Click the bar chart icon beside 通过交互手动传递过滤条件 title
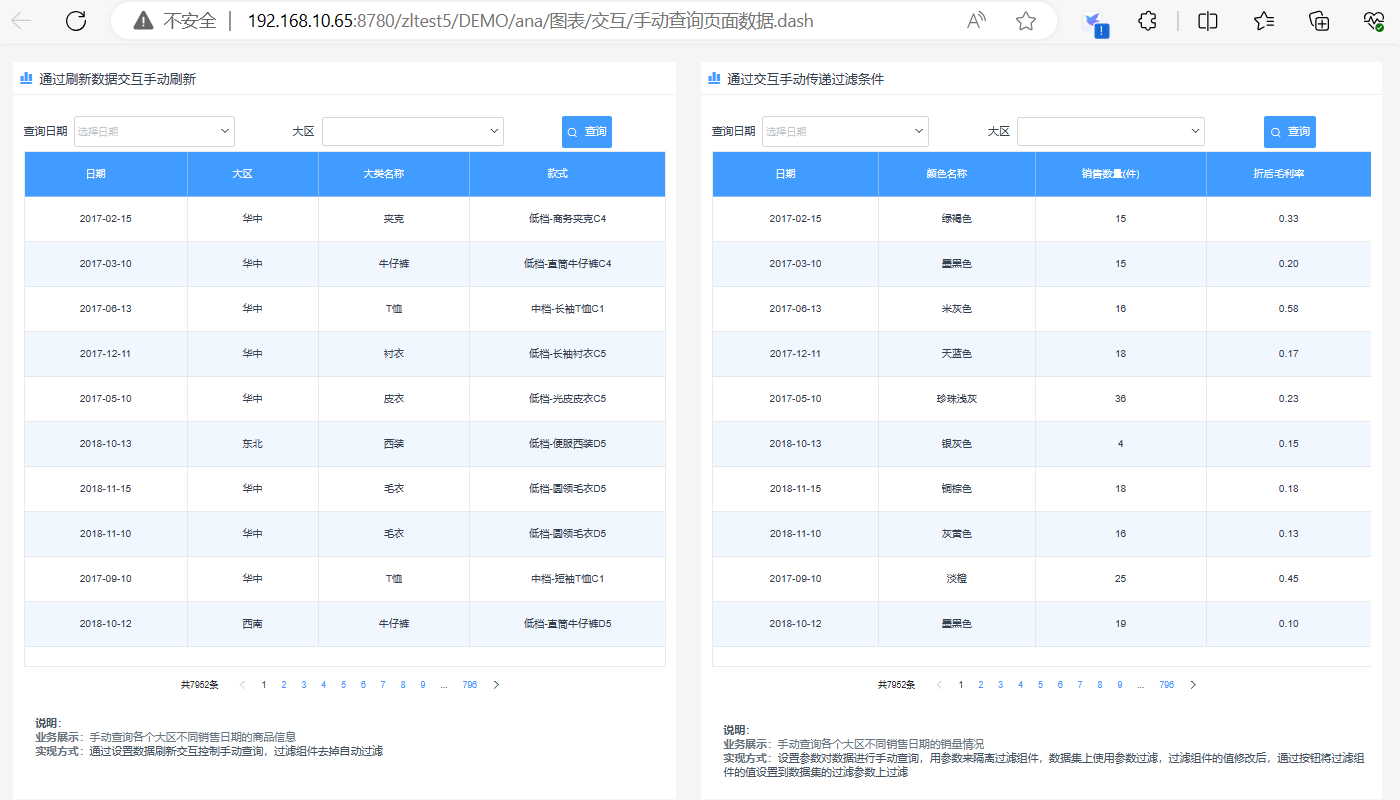Viewport: 1400px width, 800px height. 713,78
